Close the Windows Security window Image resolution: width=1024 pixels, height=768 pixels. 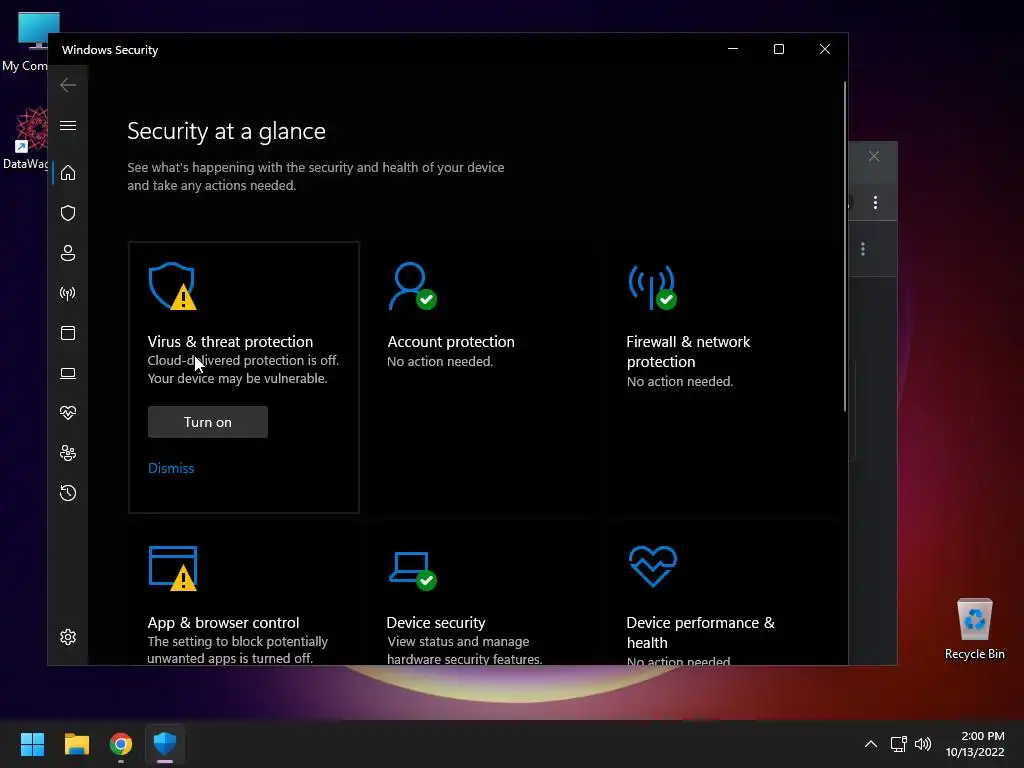pyautogui.click(x=825, y=49)
